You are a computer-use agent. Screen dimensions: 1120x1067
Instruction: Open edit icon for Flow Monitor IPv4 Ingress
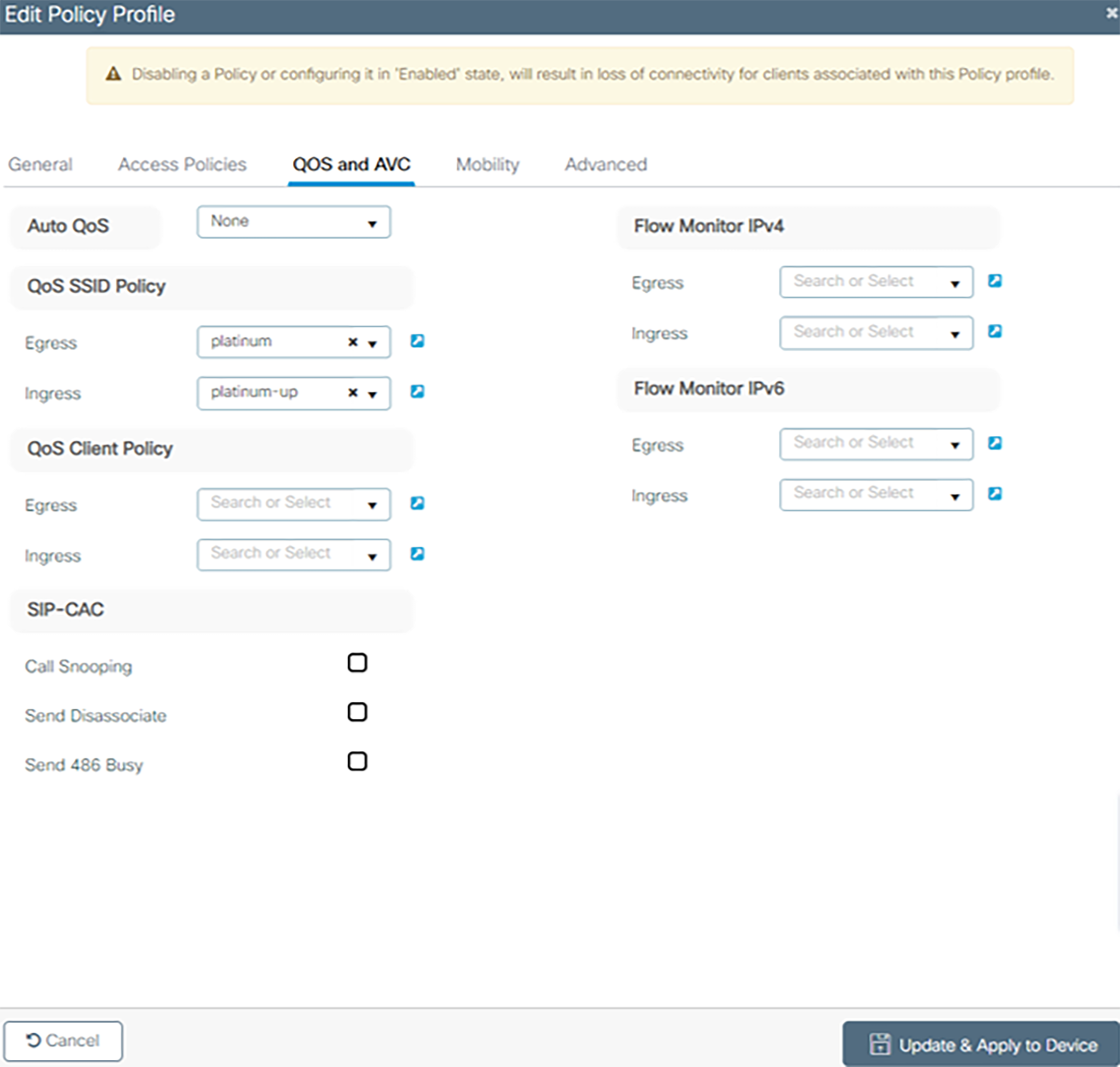click(x=994, y=331)
